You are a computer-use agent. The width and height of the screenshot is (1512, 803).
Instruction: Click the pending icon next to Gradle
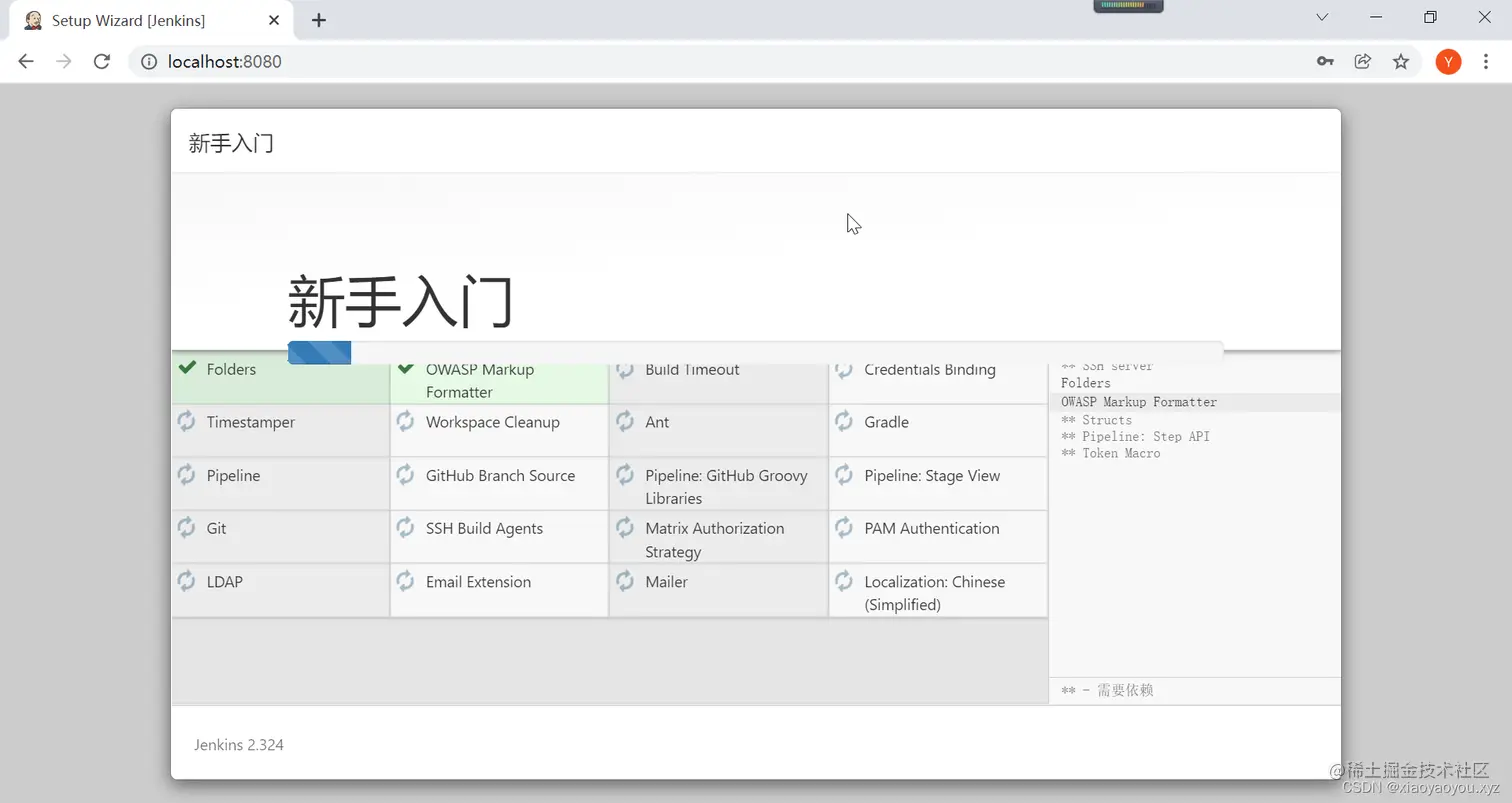click(844, 421)
